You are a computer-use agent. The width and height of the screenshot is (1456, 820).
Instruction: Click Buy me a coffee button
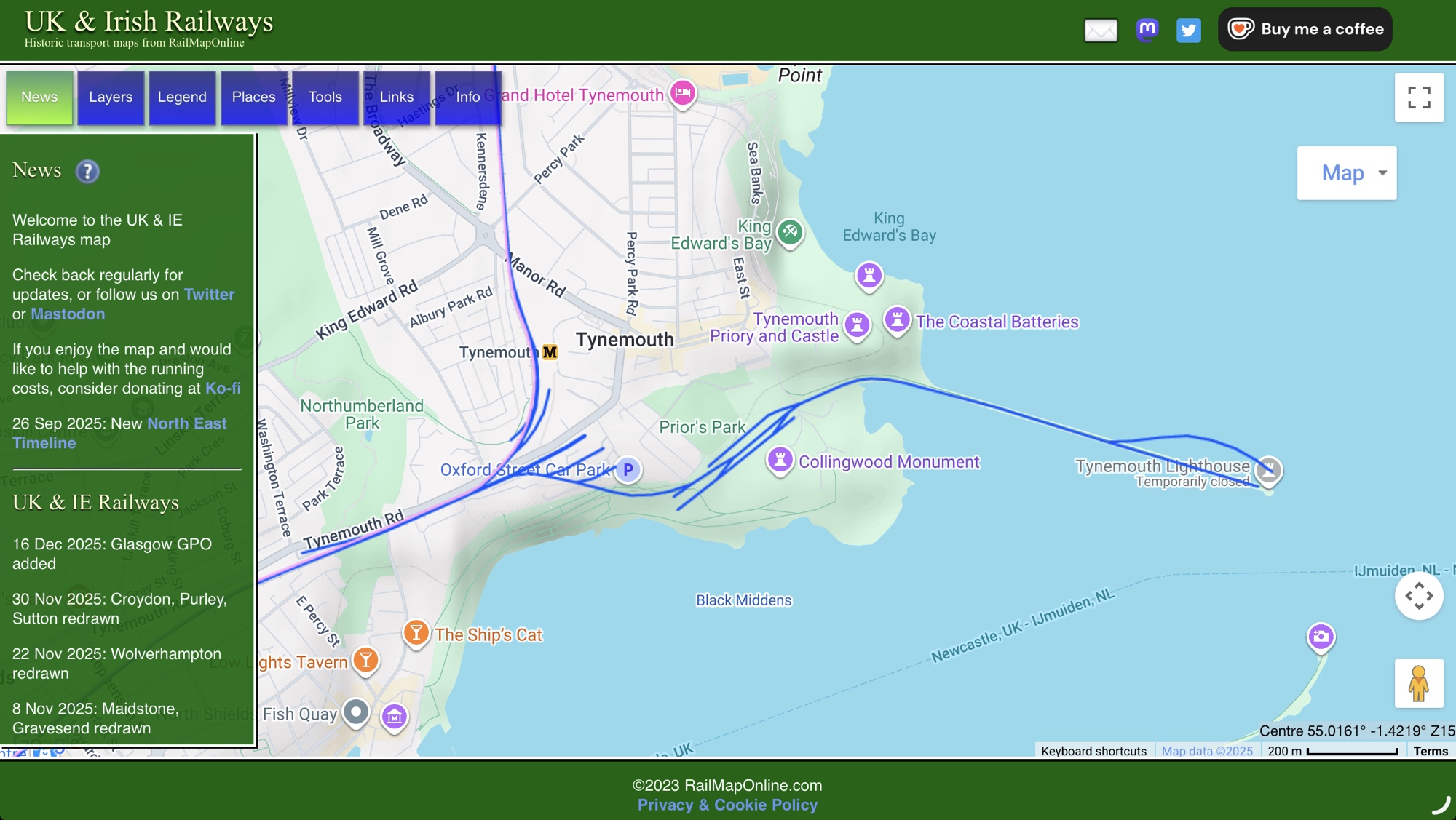pos(1305,30)
